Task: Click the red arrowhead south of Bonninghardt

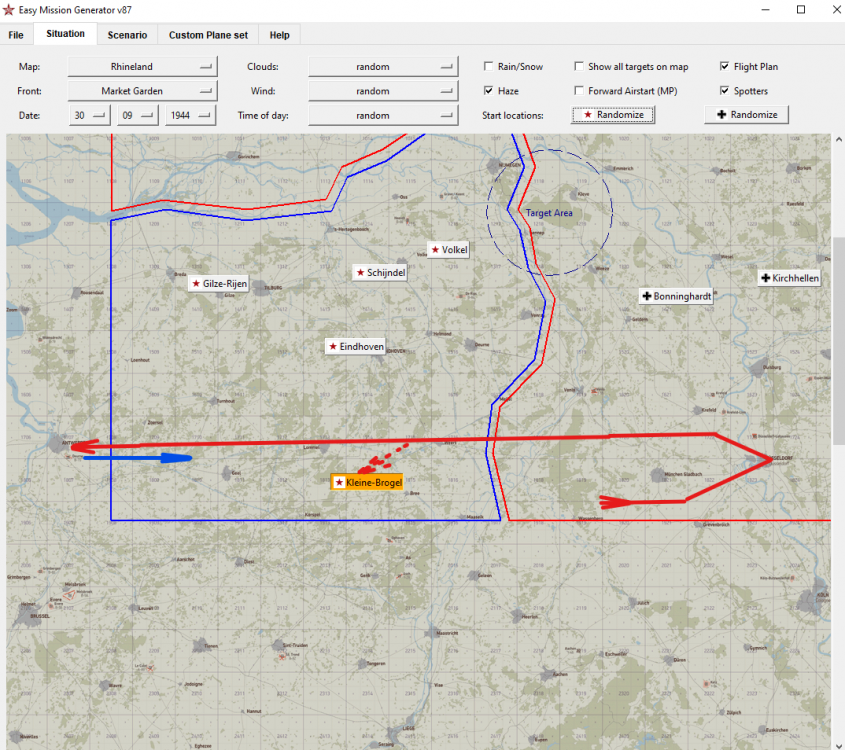Action: (x=614, y=502)
